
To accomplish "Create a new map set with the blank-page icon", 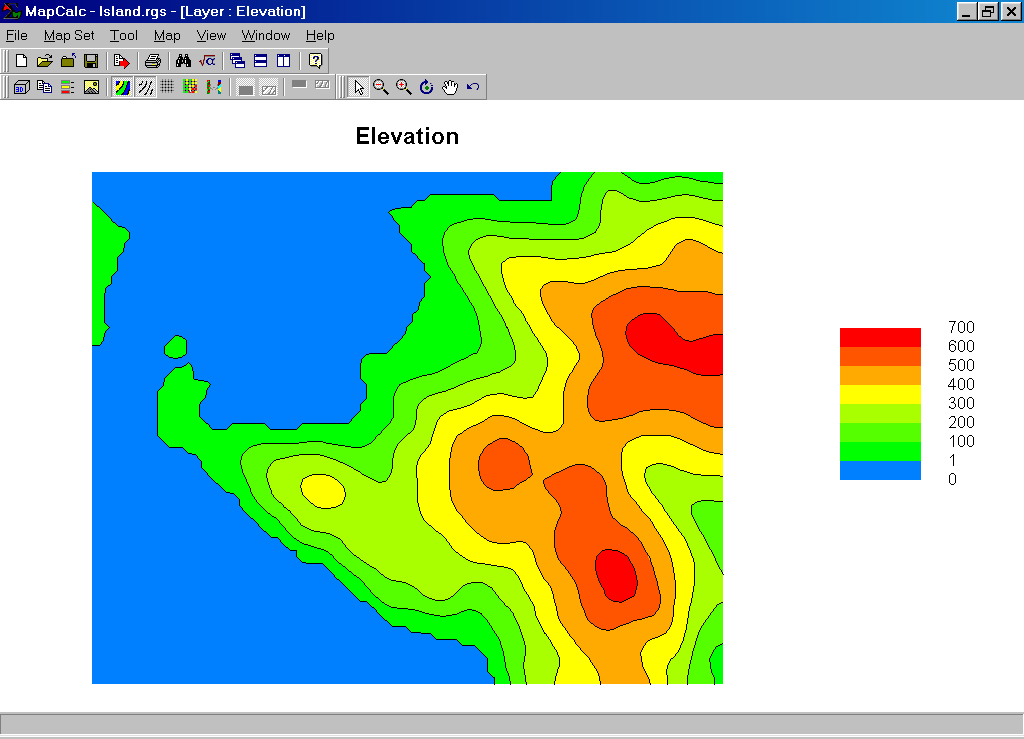I will pos(21,61).
